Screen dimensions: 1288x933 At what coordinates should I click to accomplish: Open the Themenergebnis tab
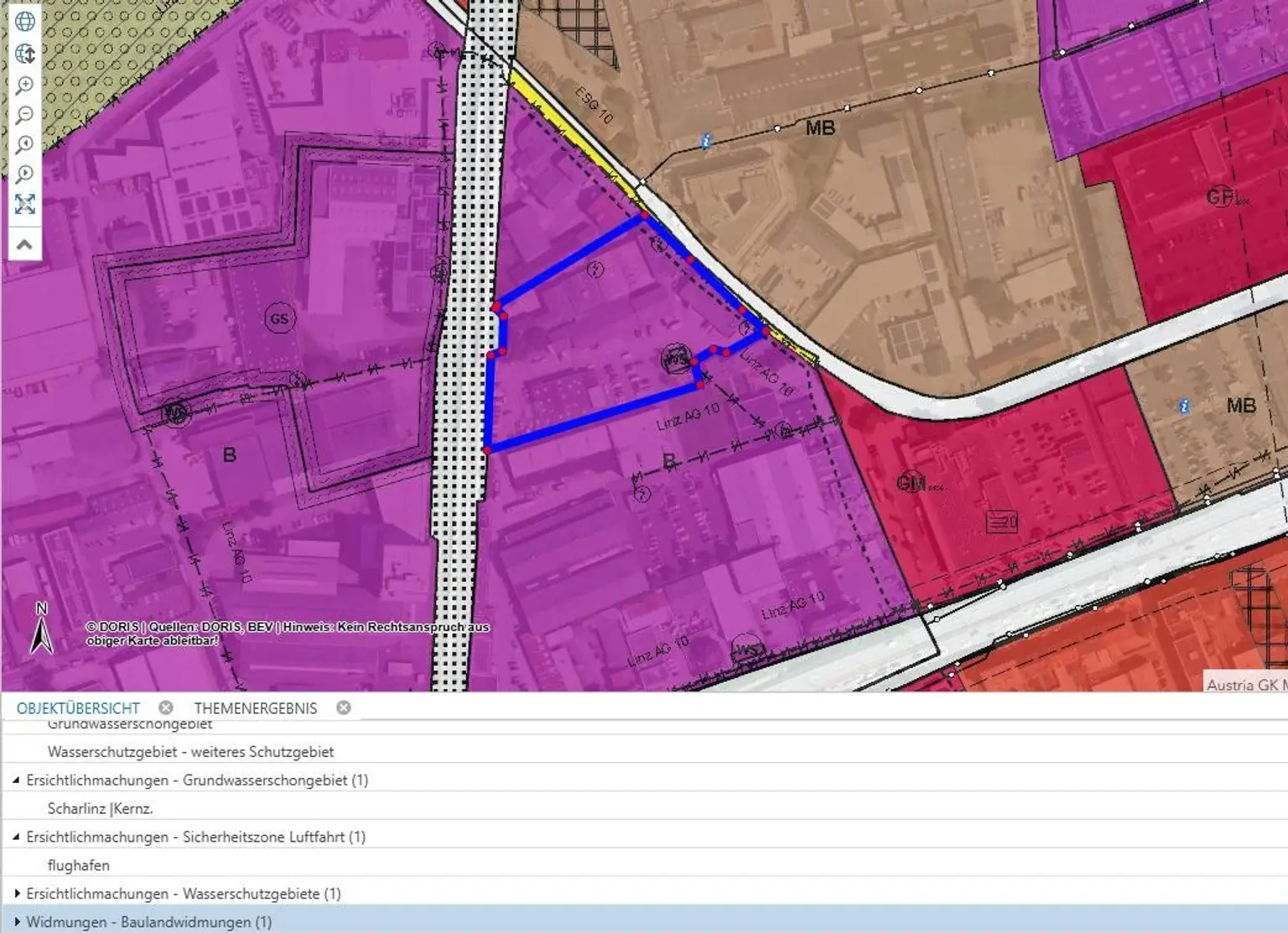point(256,708)
